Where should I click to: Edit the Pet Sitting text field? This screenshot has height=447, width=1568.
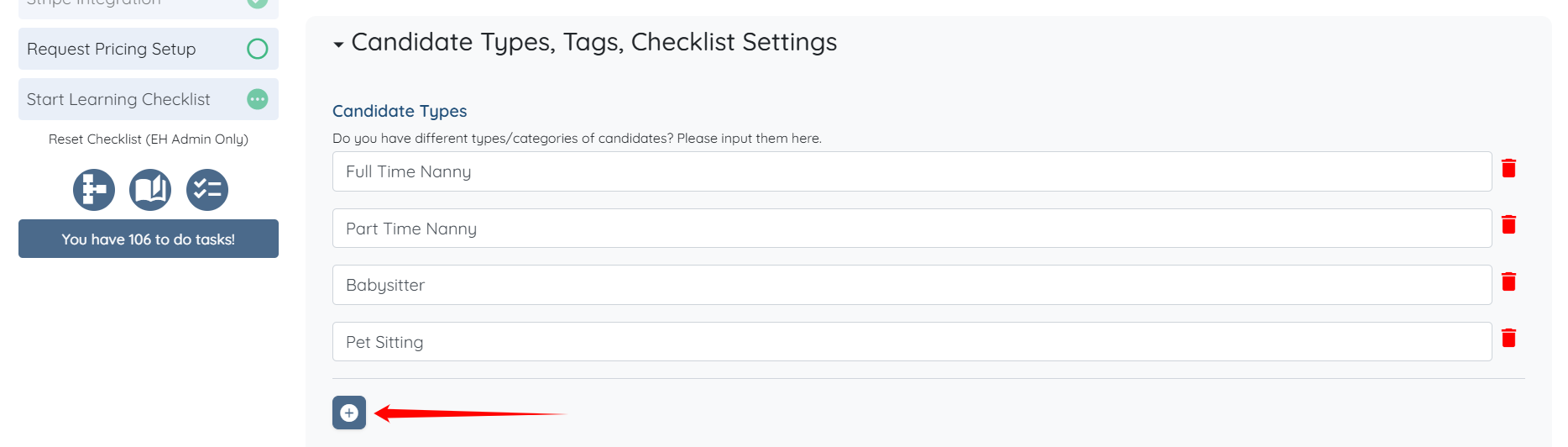tap(912, 342)
